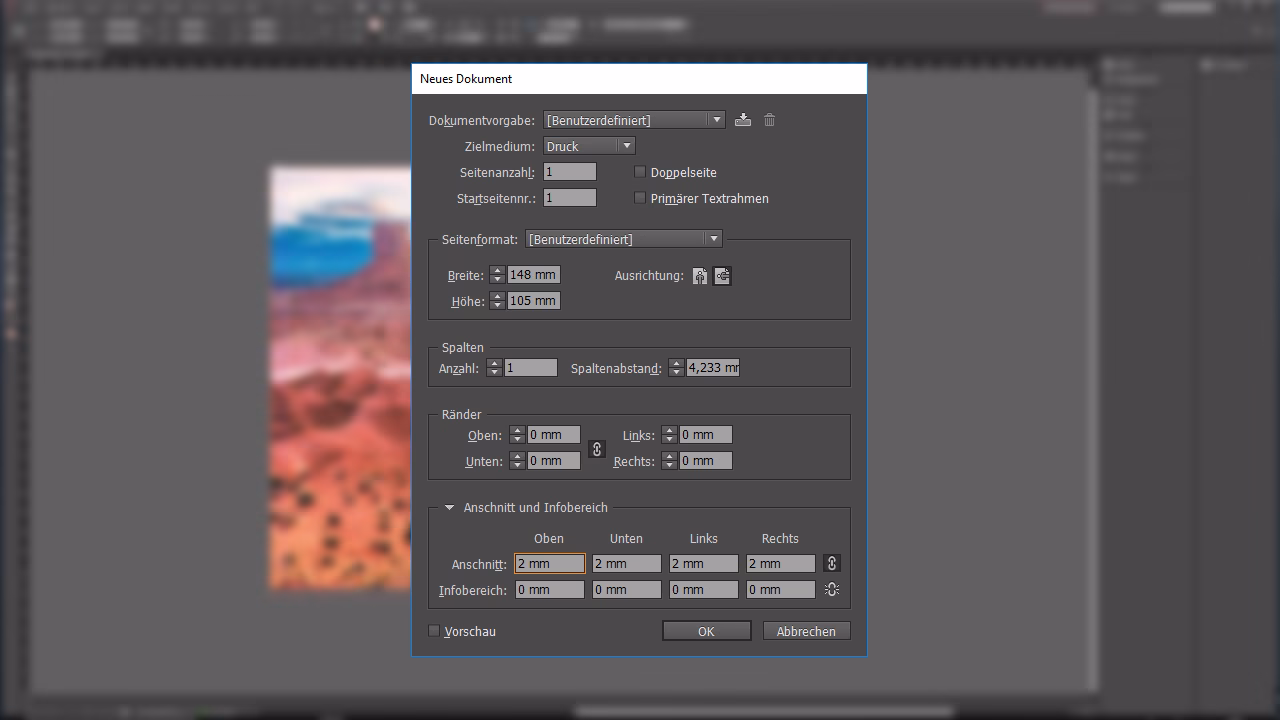Click the save document preset icon
The width and height of the screenshot is (1280, 720).
(x=742, y=119)
